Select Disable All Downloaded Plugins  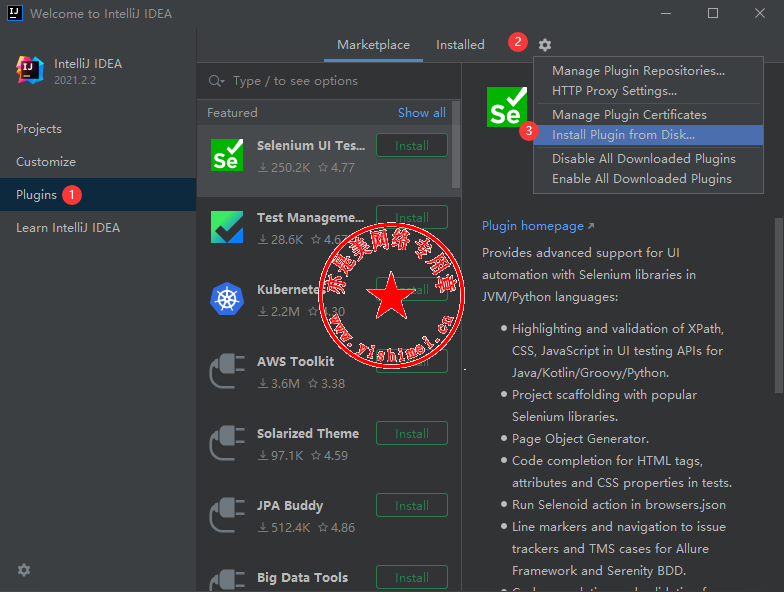pyautogui.click(x=648, y=158)
